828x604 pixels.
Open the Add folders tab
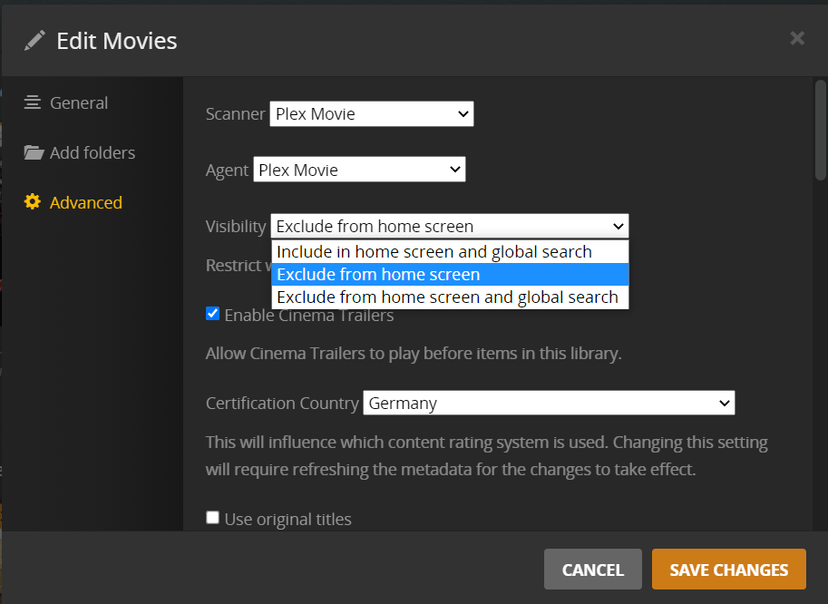point(92,153)
